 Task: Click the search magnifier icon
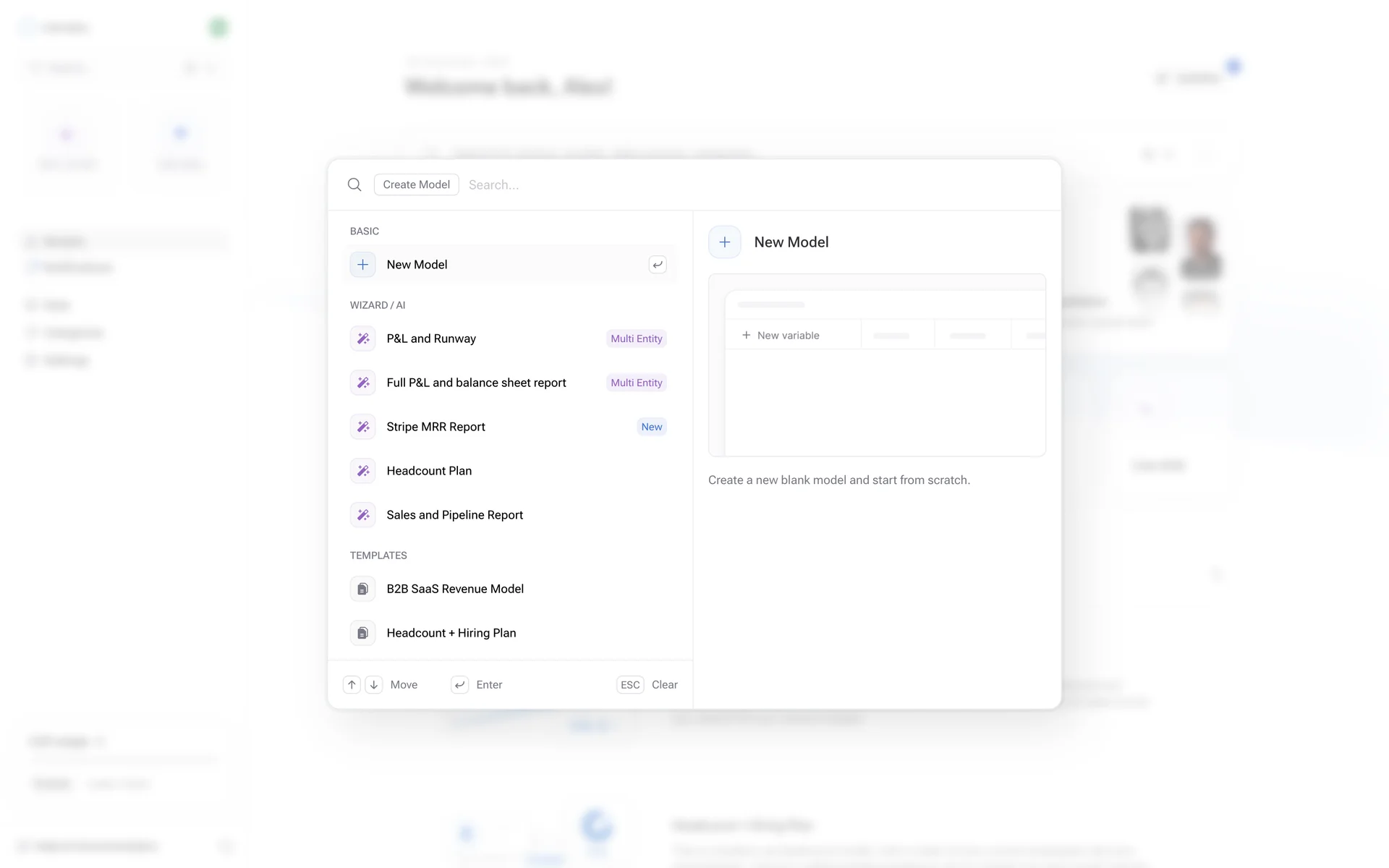354,184
